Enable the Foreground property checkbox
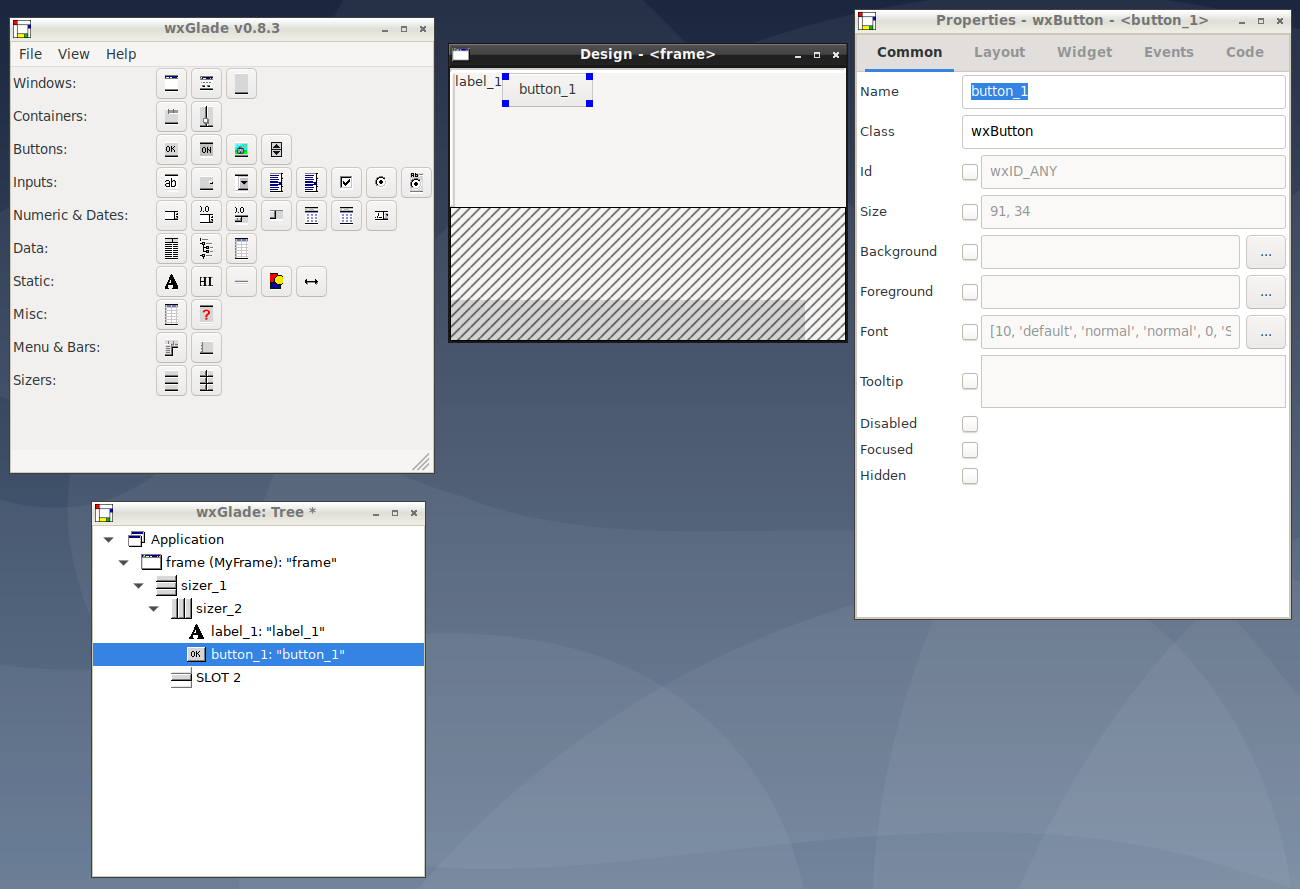 coord(970,292)
